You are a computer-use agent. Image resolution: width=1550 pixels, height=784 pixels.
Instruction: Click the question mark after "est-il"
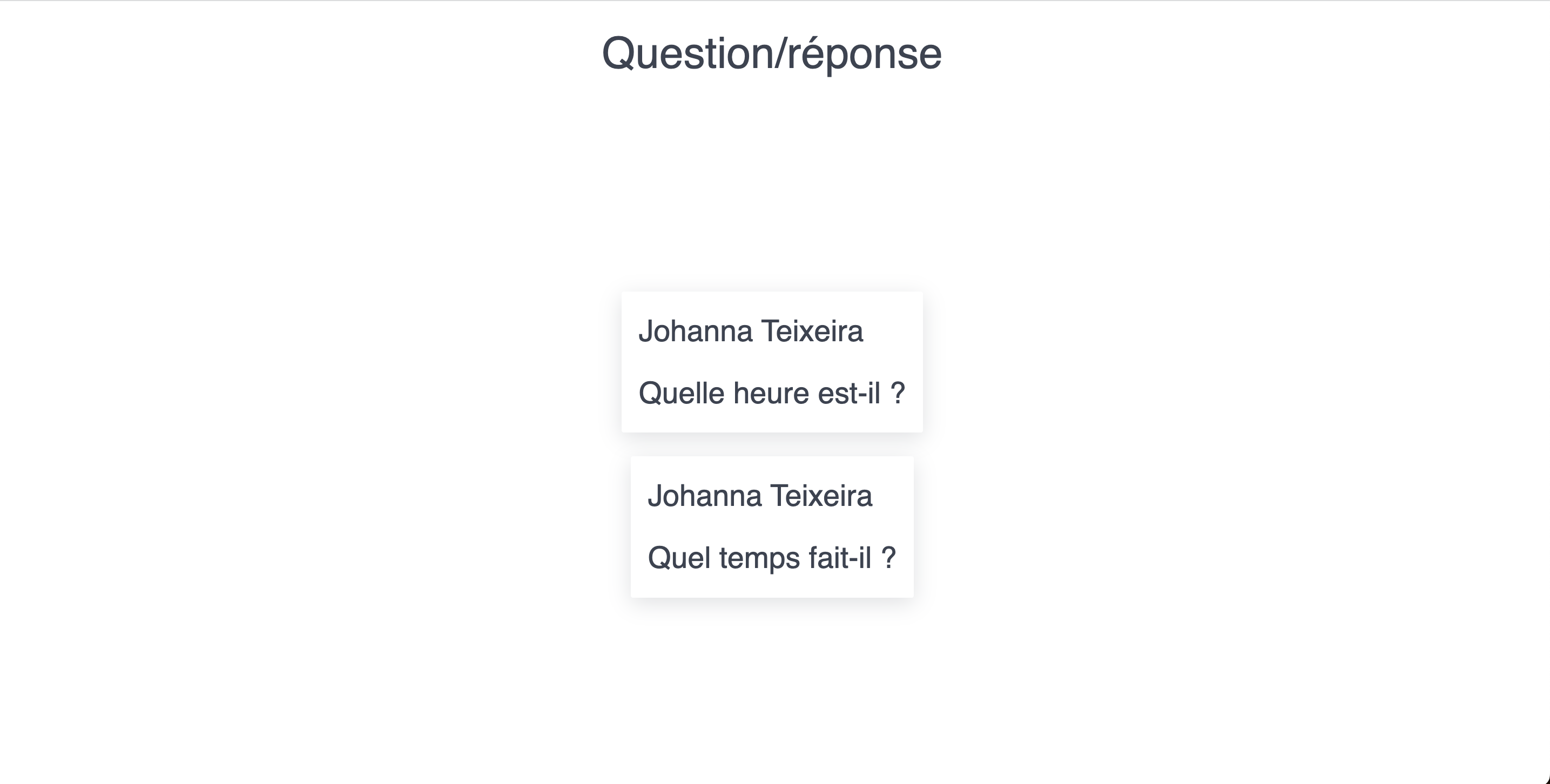point(898,394)
